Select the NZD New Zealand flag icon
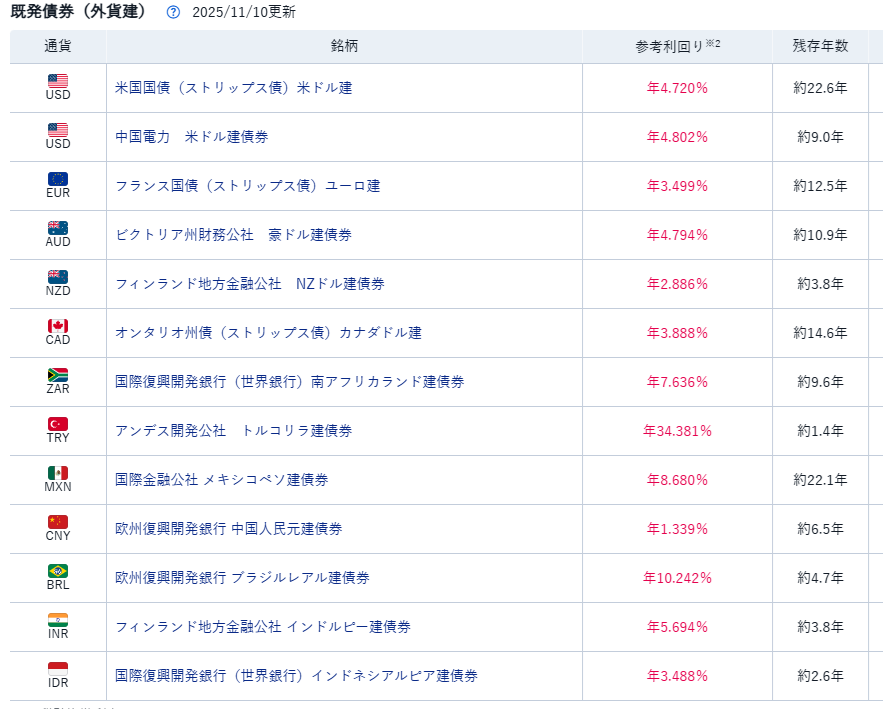 (58, 277)
